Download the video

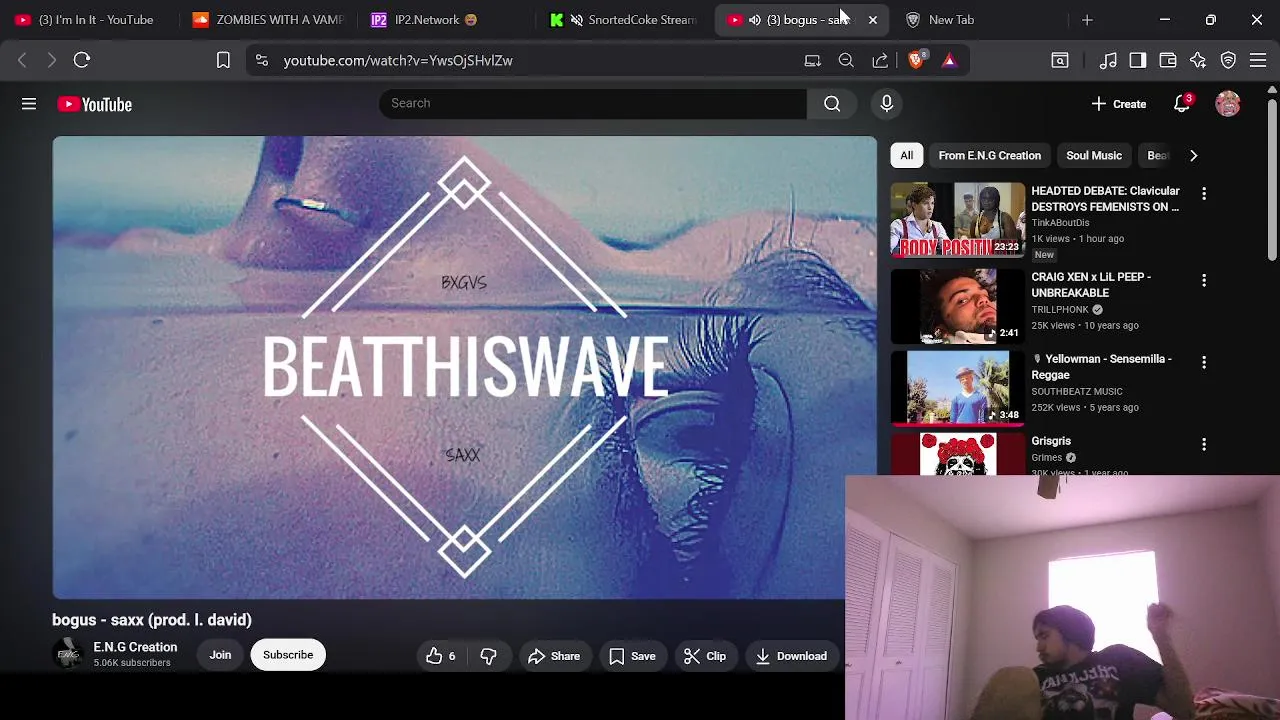(x=791, y=656)
